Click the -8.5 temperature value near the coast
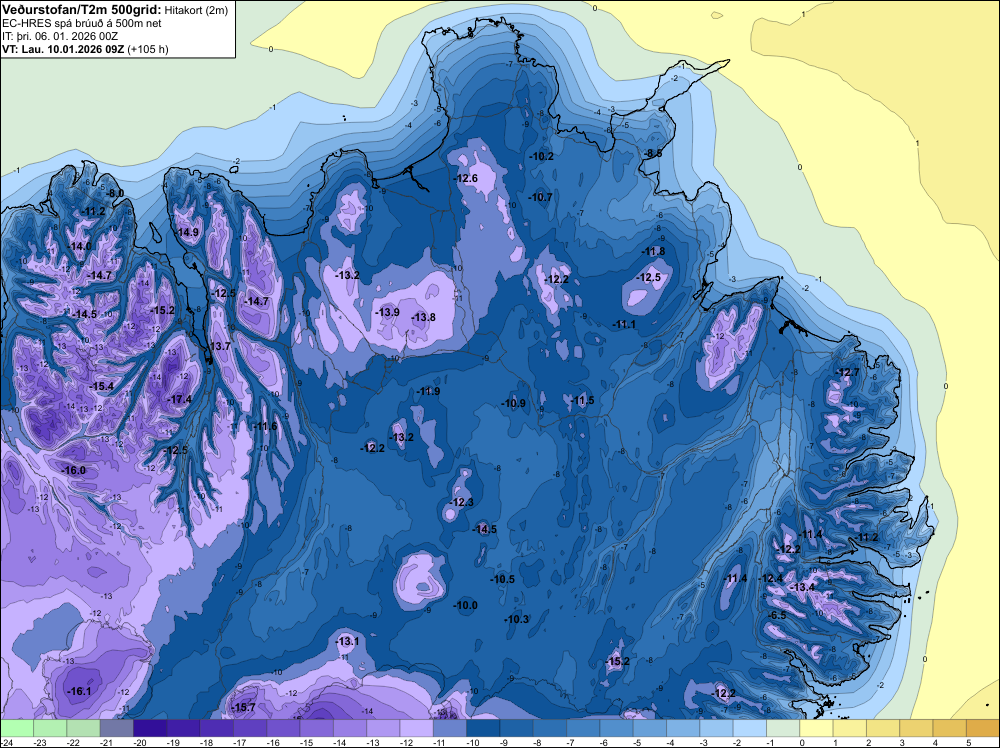The image size is (1000, 748). click(x=653, y=154)
